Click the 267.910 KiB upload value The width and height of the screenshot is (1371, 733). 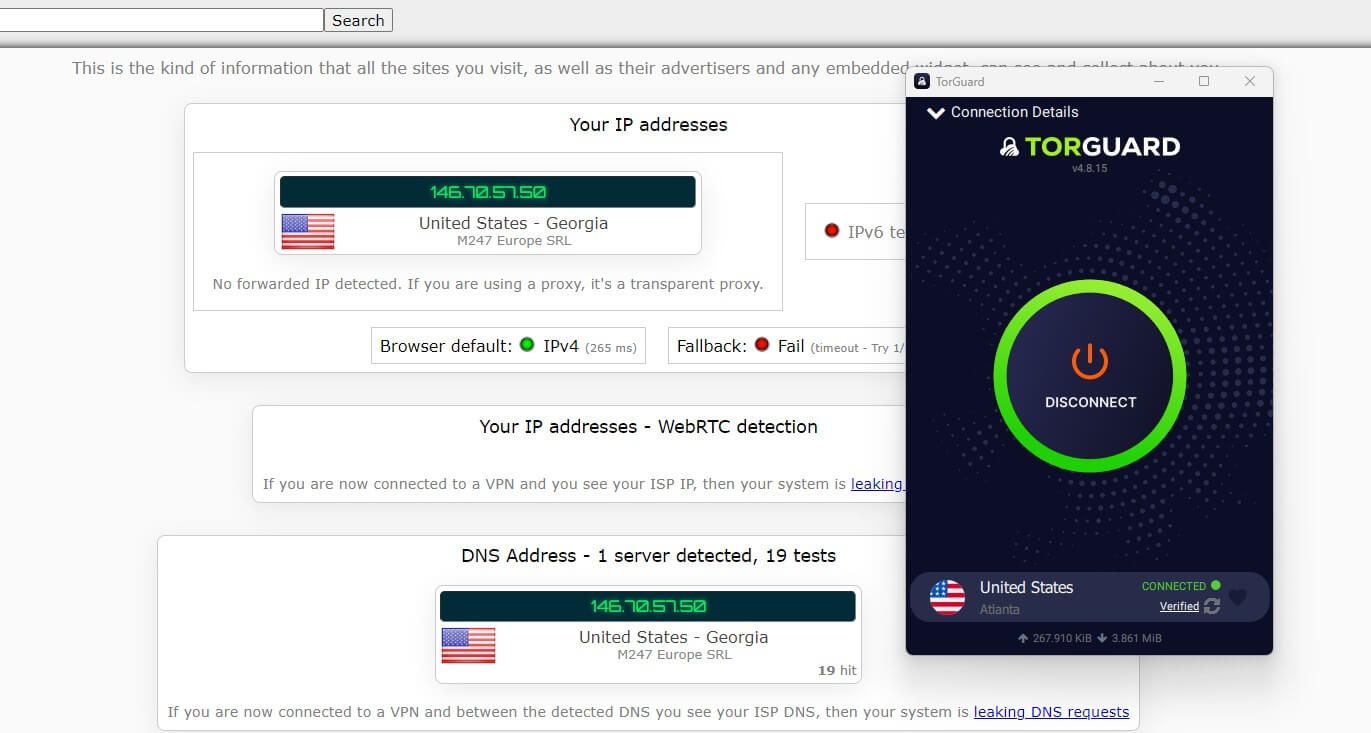point(1060,638)
